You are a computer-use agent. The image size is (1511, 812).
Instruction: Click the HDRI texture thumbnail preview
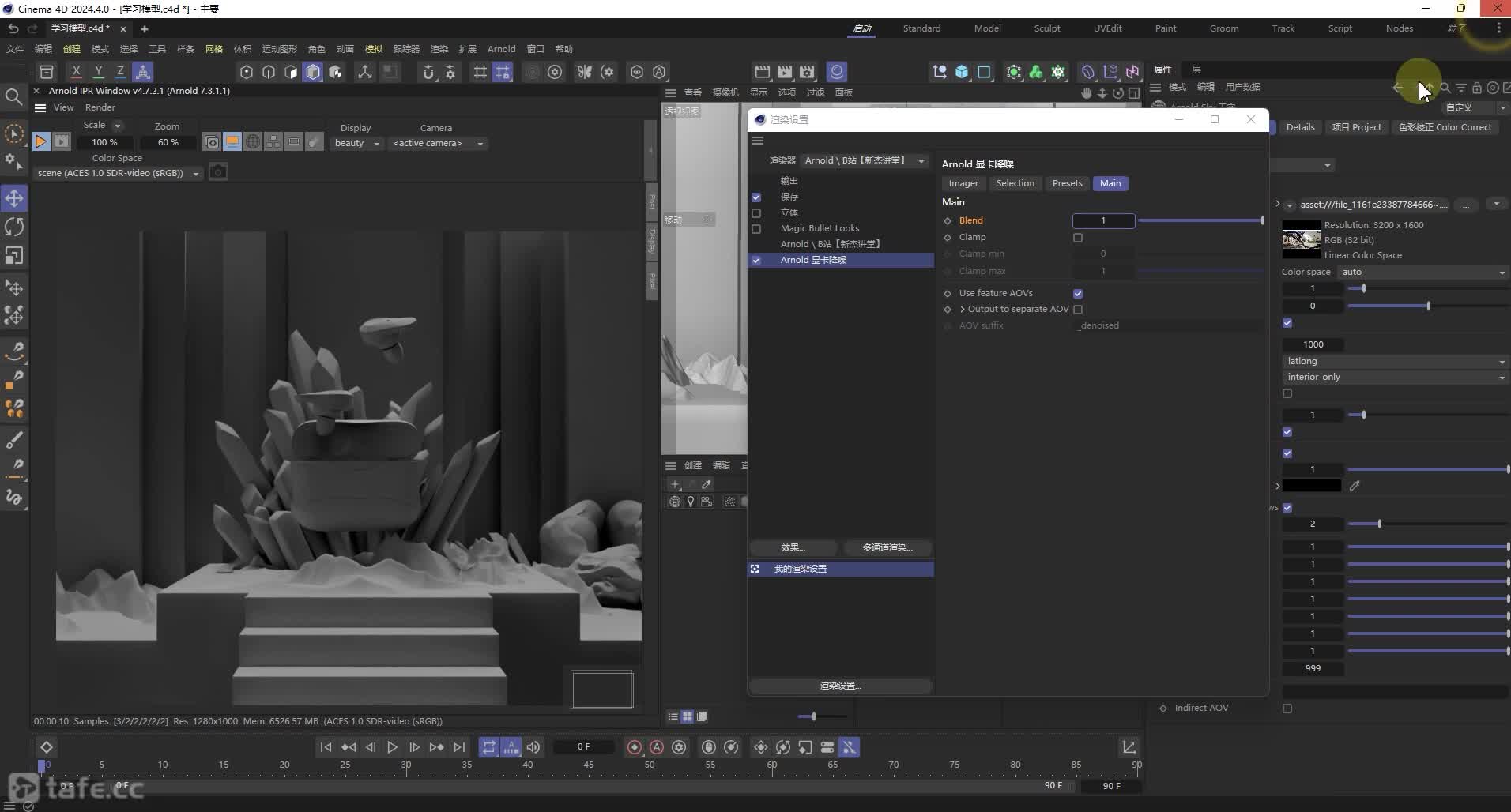[x=1301, y=239]
